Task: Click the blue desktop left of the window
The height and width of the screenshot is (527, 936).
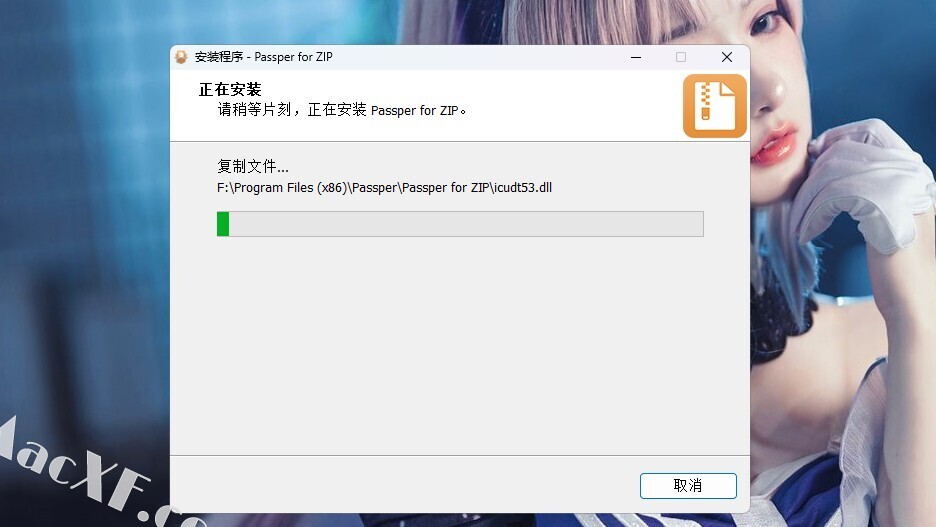Action: pyautogui.click(x=84, y=239)
